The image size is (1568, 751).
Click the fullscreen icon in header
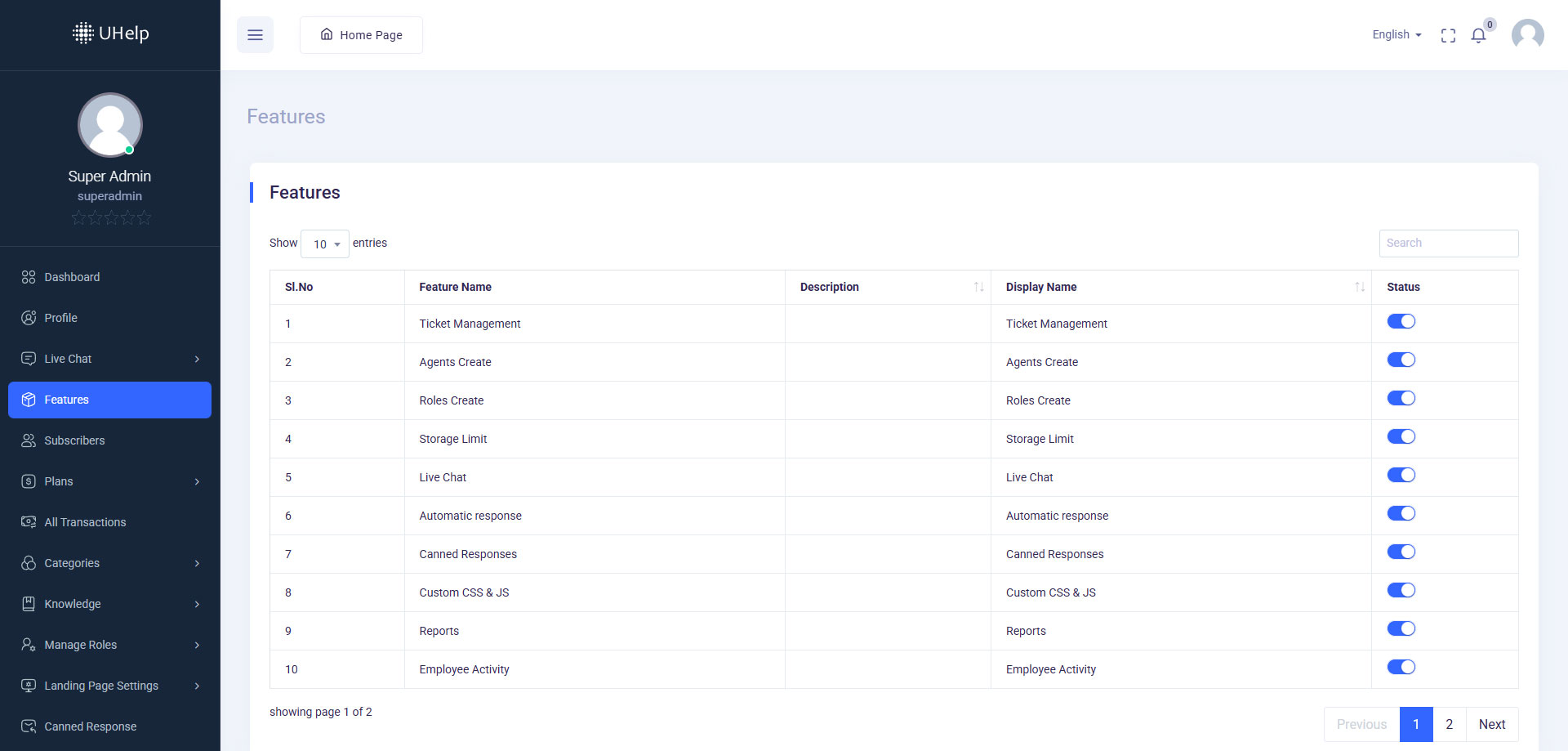point(1448,35)
